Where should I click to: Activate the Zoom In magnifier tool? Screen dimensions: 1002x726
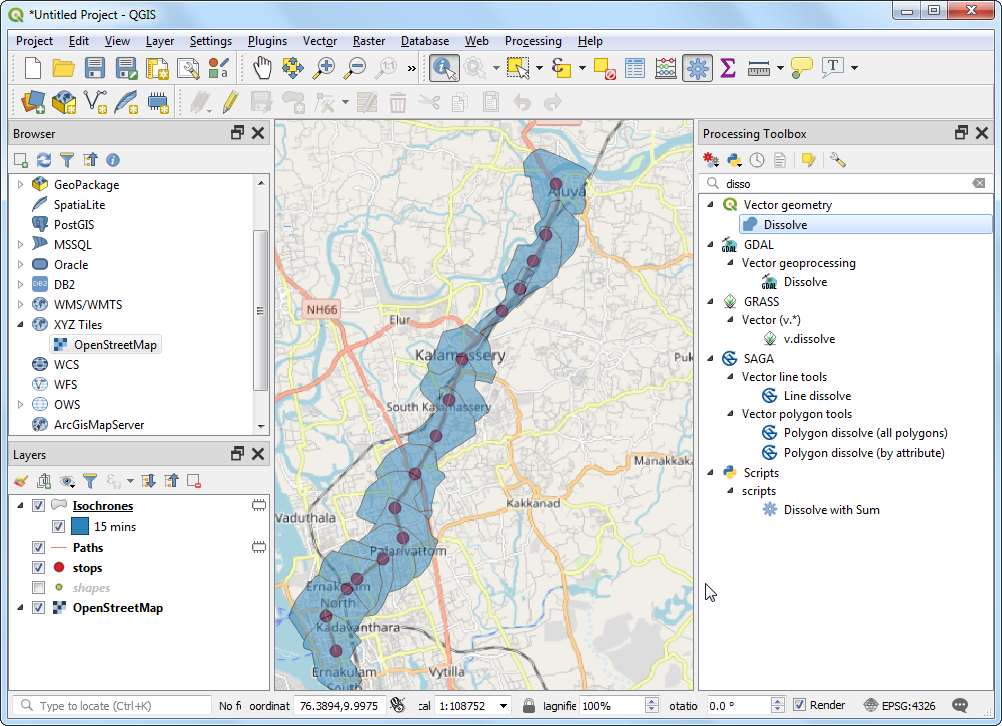[x=324, y=68]
